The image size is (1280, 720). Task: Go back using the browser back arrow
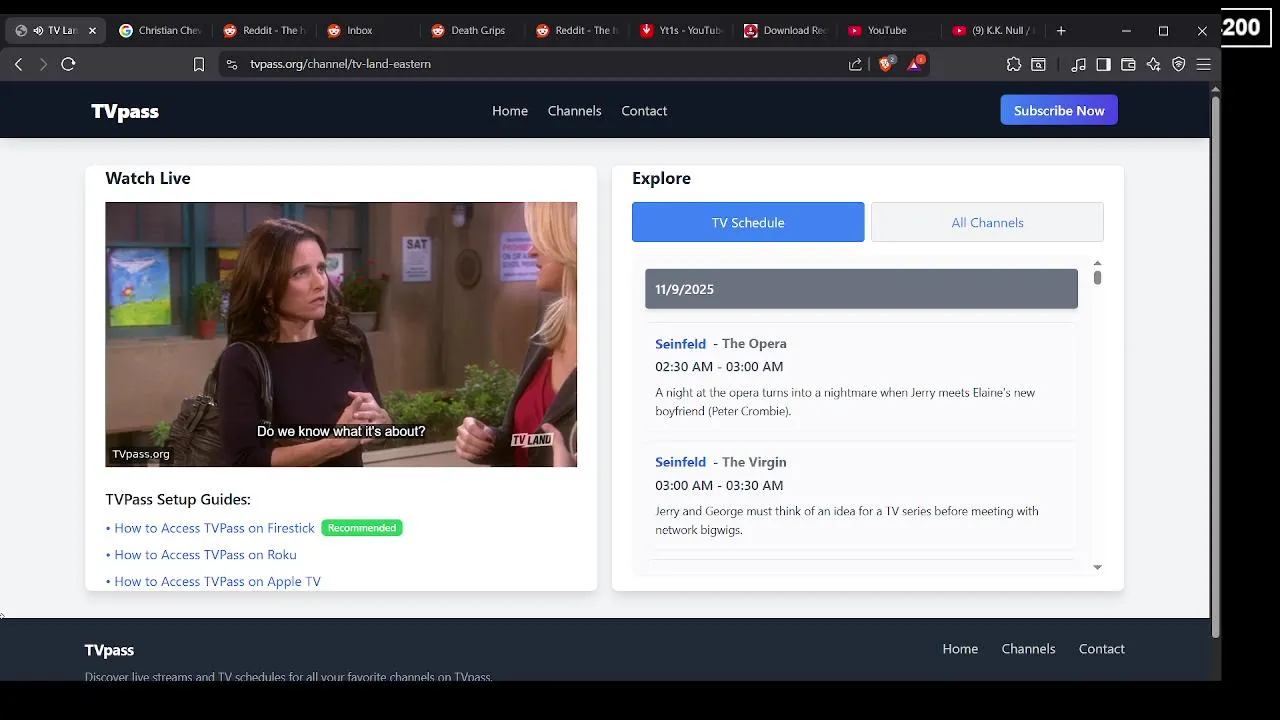point(19,64)
